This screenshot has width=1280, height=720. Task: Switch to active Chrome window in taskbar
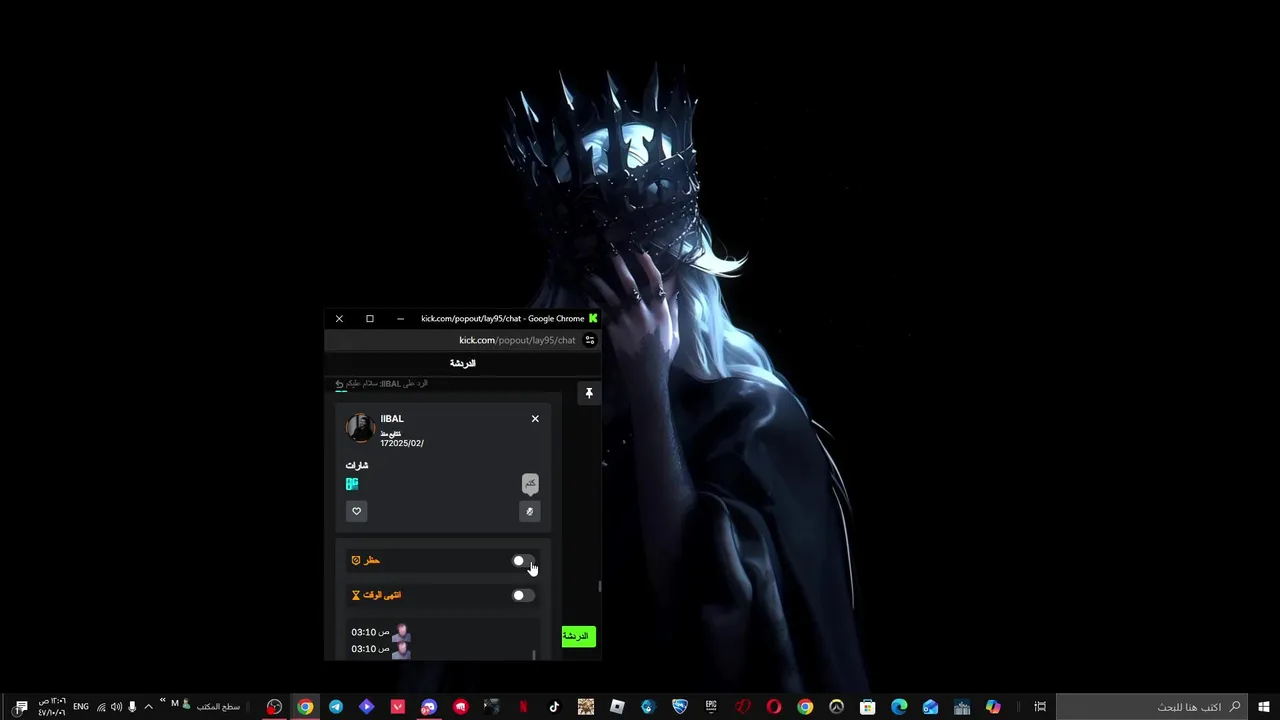pyautogui.click(x=304, y=707)
